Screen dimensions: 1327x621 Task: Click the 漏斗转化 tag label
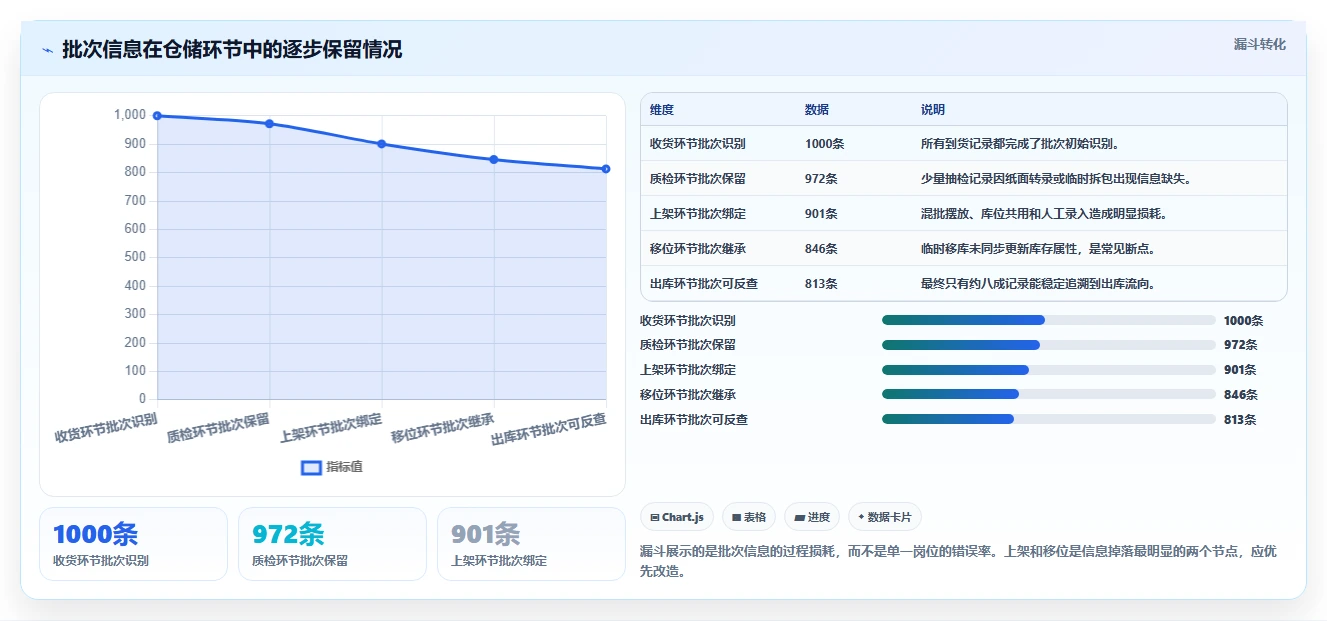pyautogui.click(x=1259, y=44)
